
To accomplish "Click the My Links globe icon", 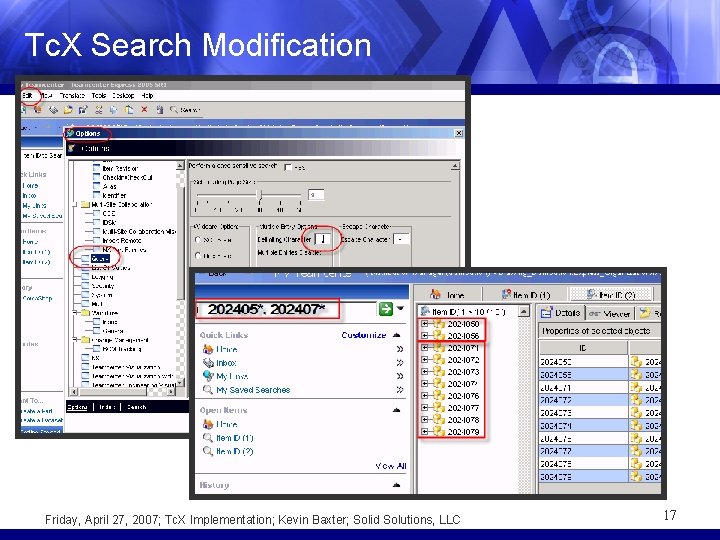I will pyautogui.click(x=208, y=376).
